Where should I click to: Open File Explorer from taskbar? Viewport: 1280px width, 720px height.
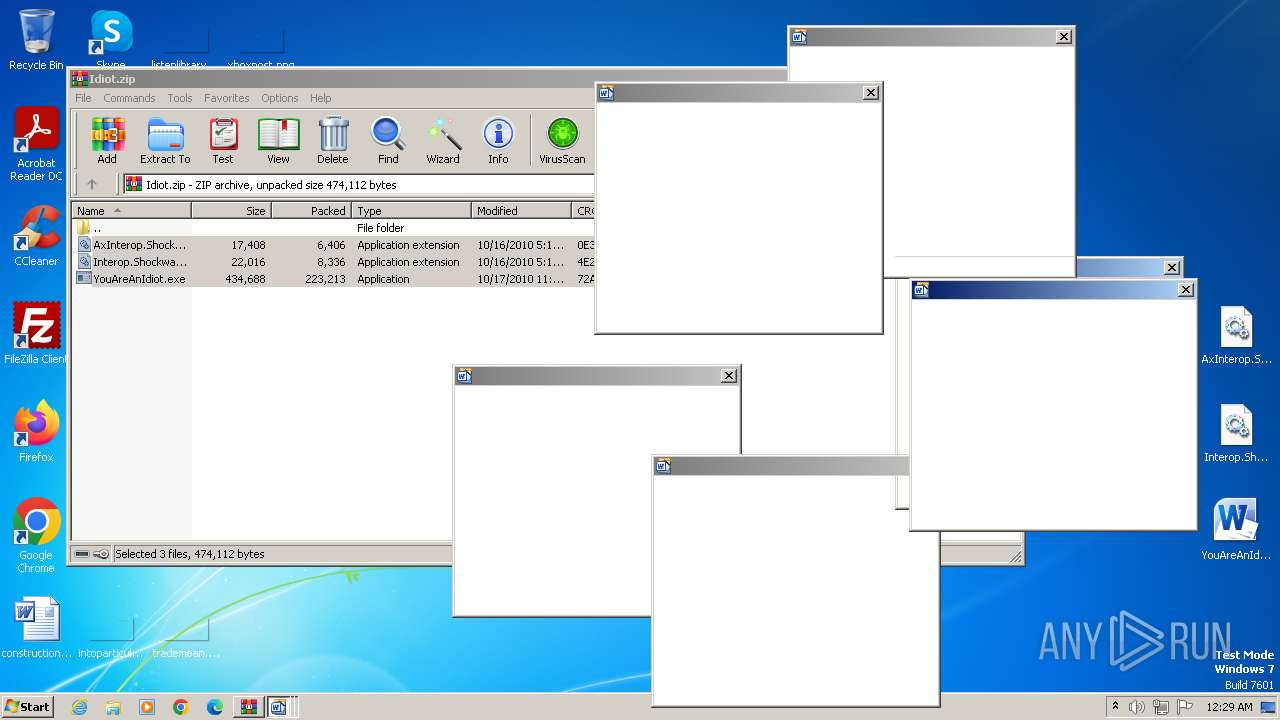(113, 707)
